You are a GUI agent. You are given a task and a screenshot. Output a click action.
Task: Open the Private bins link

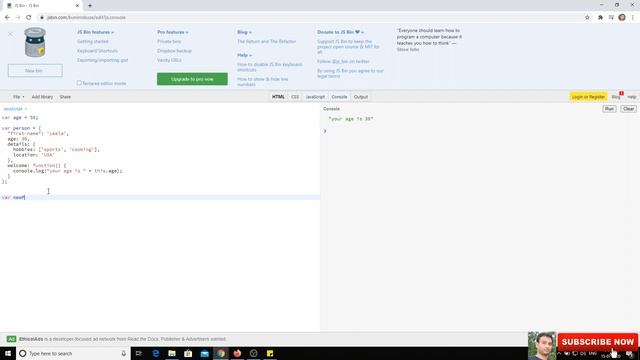pyautogui.click(x=169, y=42)
